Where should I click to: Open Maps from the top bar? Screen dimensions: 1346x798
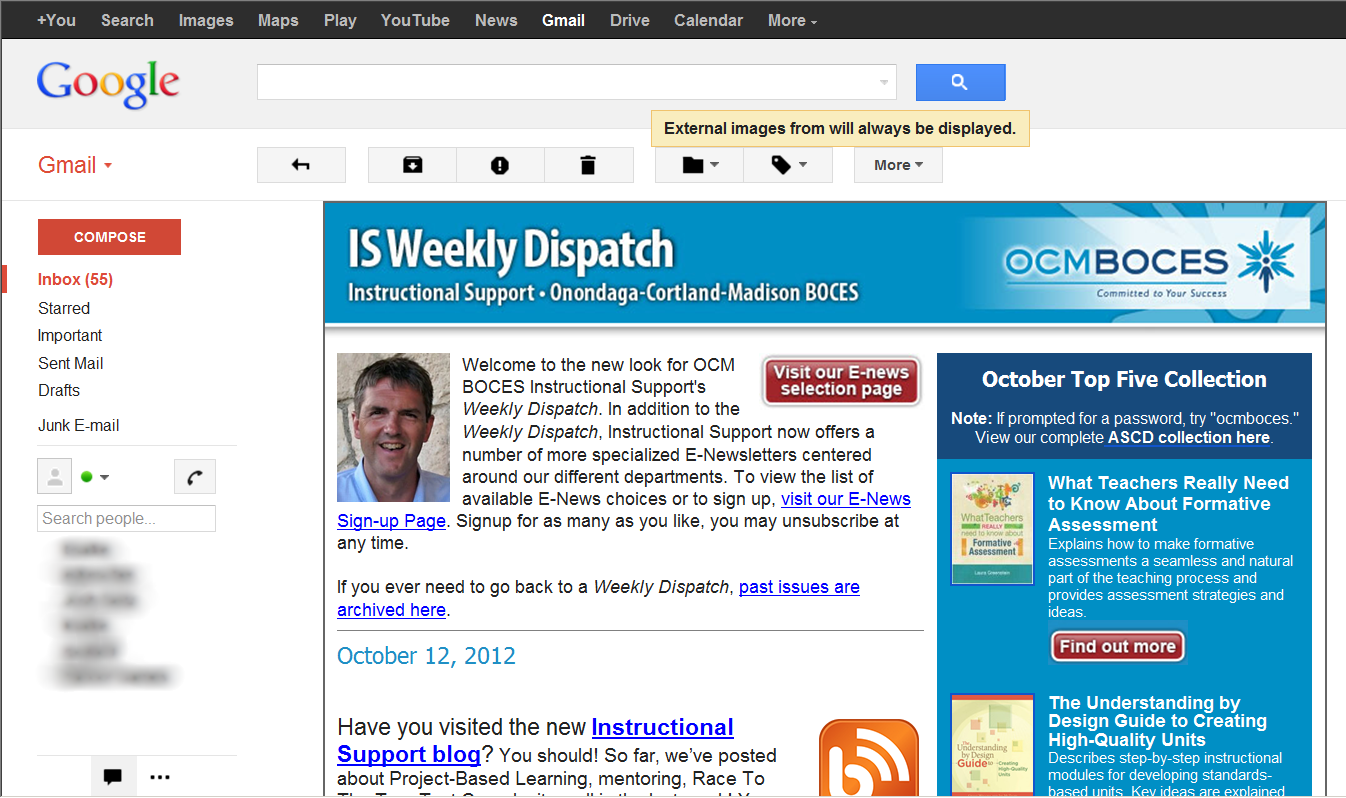278,20
